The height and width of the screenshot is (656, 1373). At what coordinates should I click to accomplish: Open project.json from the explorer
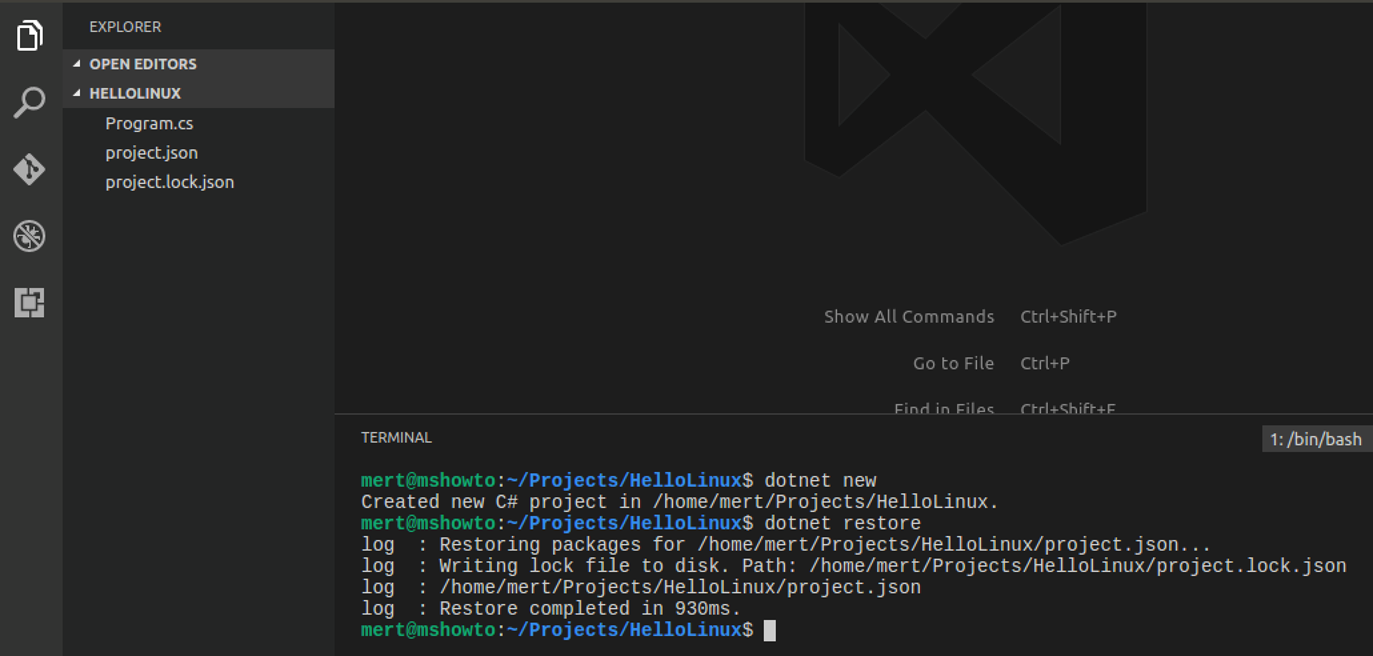[x=151, y=152]
